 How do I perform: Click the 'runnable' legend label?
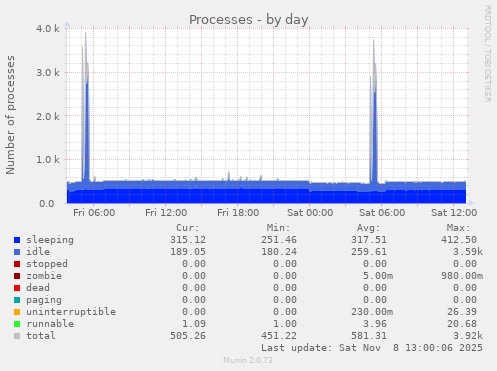click(x=50, y=324)
